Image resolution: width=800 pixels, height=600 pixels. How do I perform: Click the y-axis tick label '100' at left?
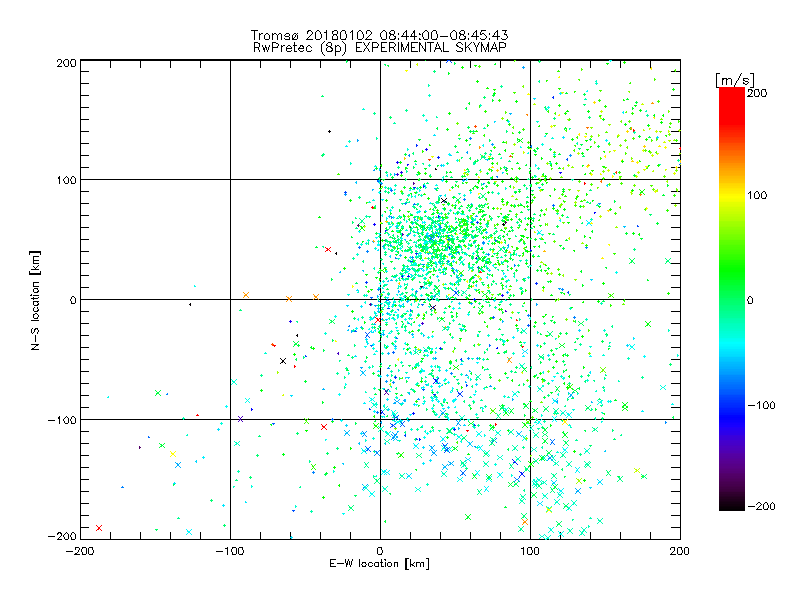click(x=66, y=180)
